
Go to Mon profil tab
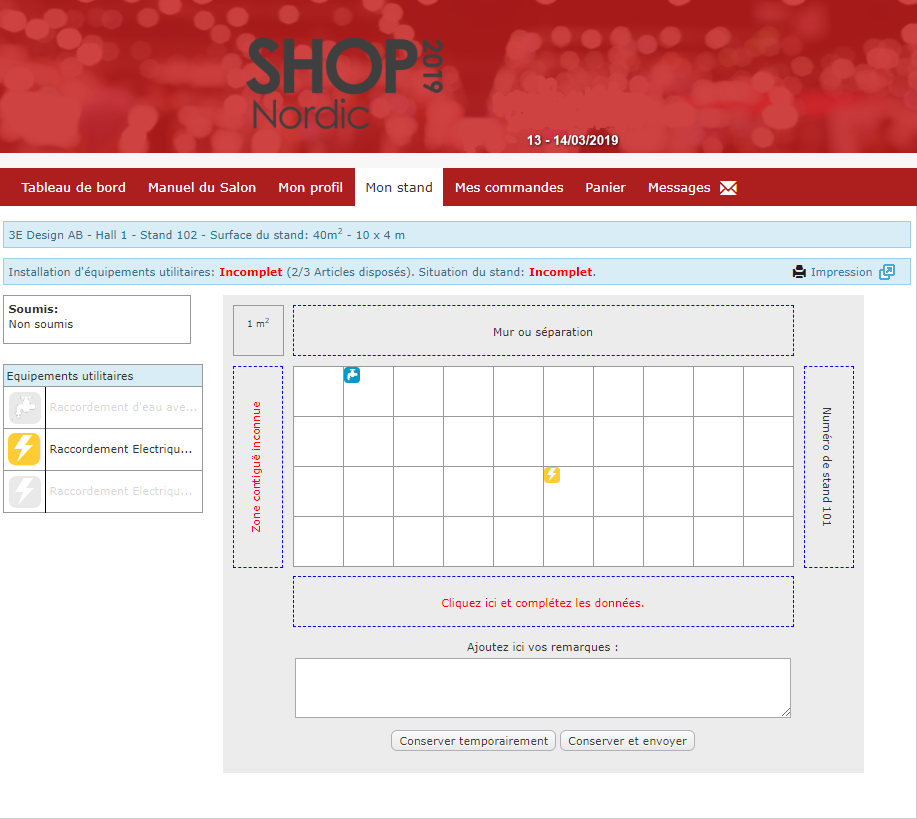click(311, 187)
